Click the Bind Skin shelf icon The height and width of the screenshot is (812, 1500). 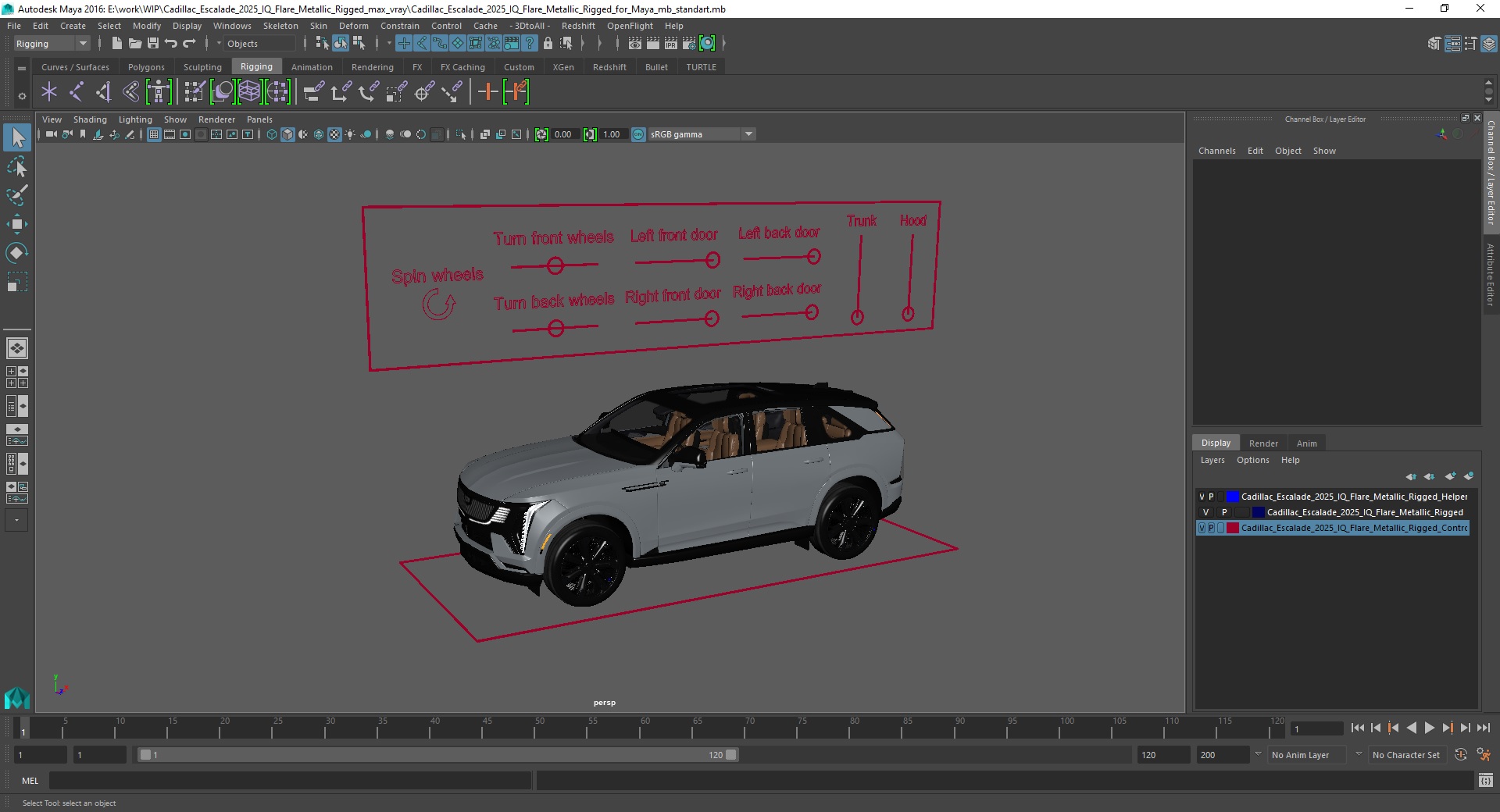131,92
